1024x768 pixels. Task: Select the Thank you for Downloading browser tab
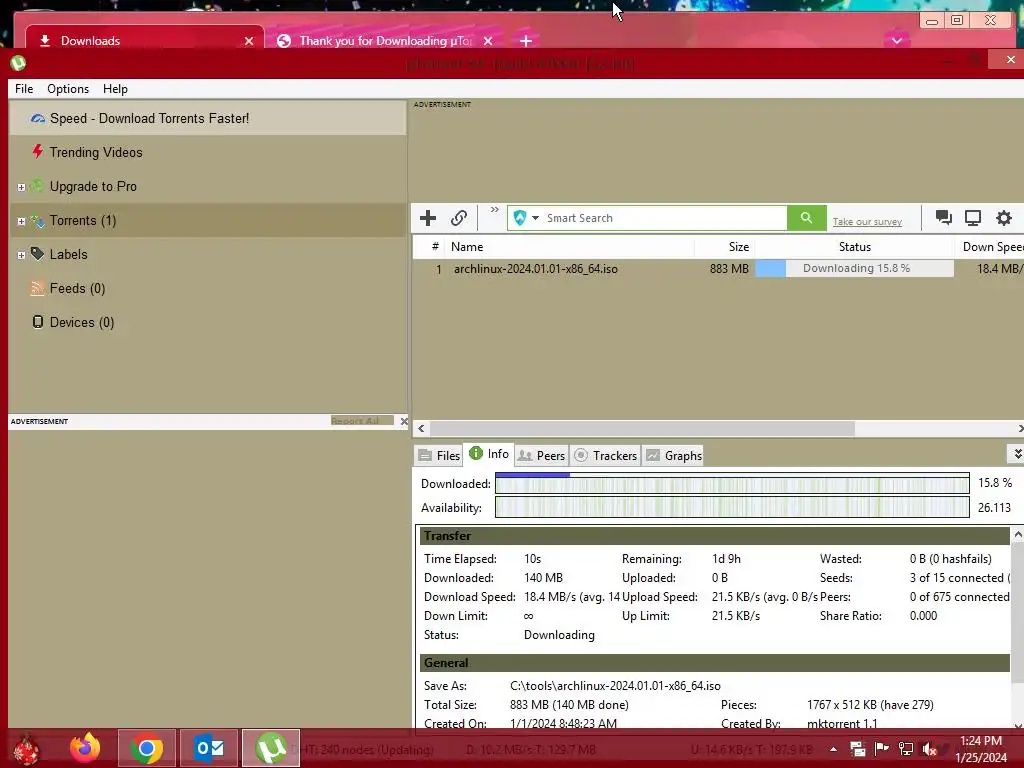(385, 40)
